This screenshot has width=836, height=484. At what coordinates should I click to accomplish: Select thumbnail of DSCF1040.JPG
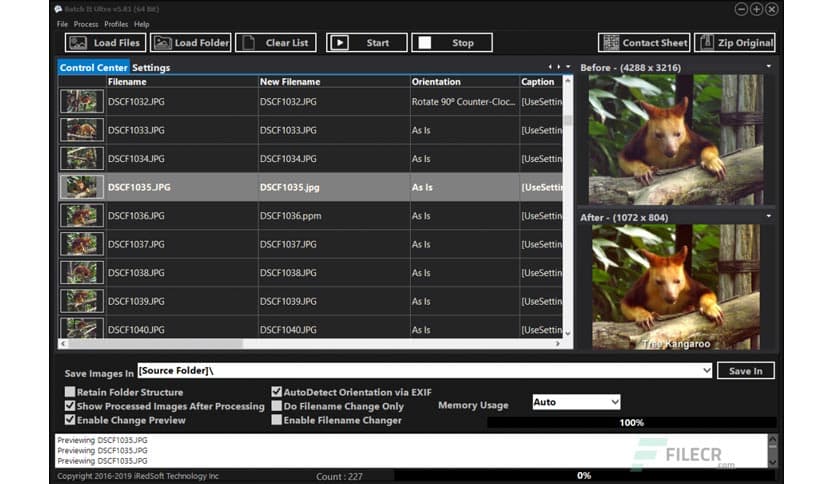(x=82, y=328)
